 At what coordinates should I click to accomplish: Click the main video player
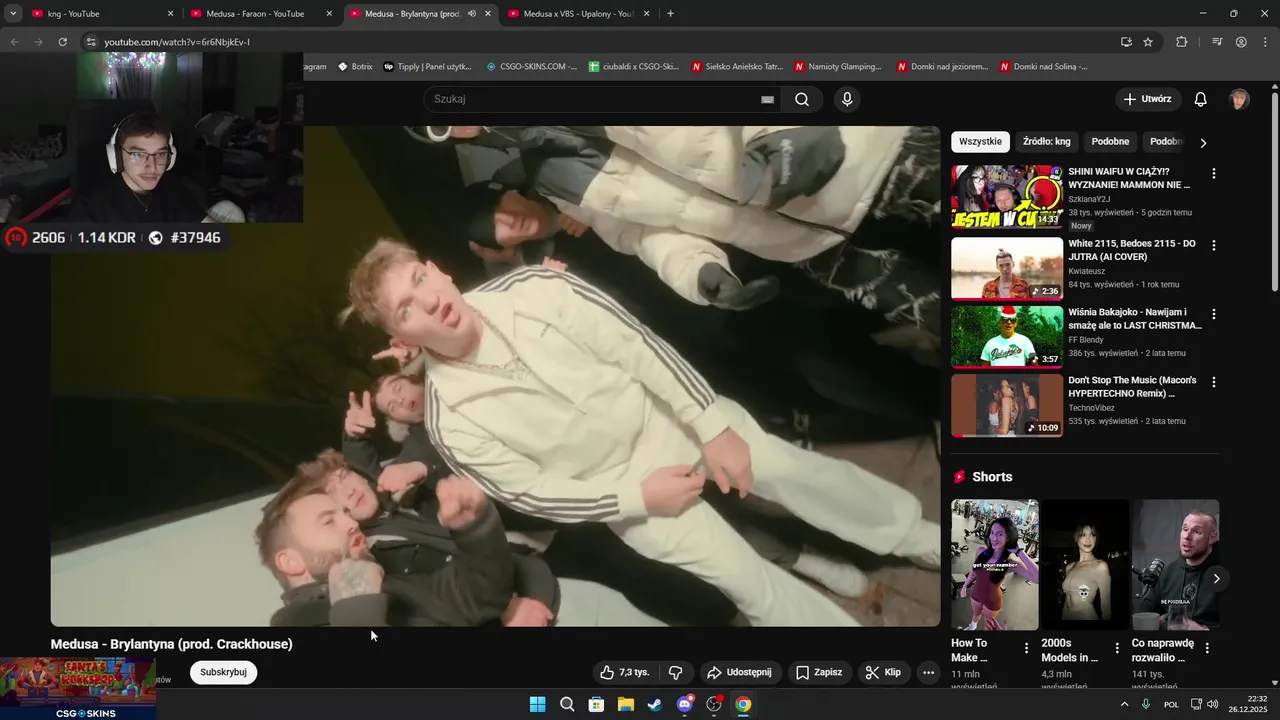(x=495, y=376)
